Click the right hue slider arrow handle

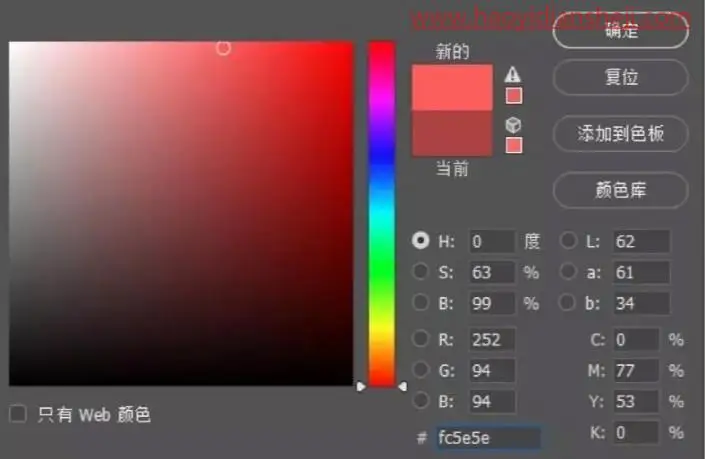point(403,386)
